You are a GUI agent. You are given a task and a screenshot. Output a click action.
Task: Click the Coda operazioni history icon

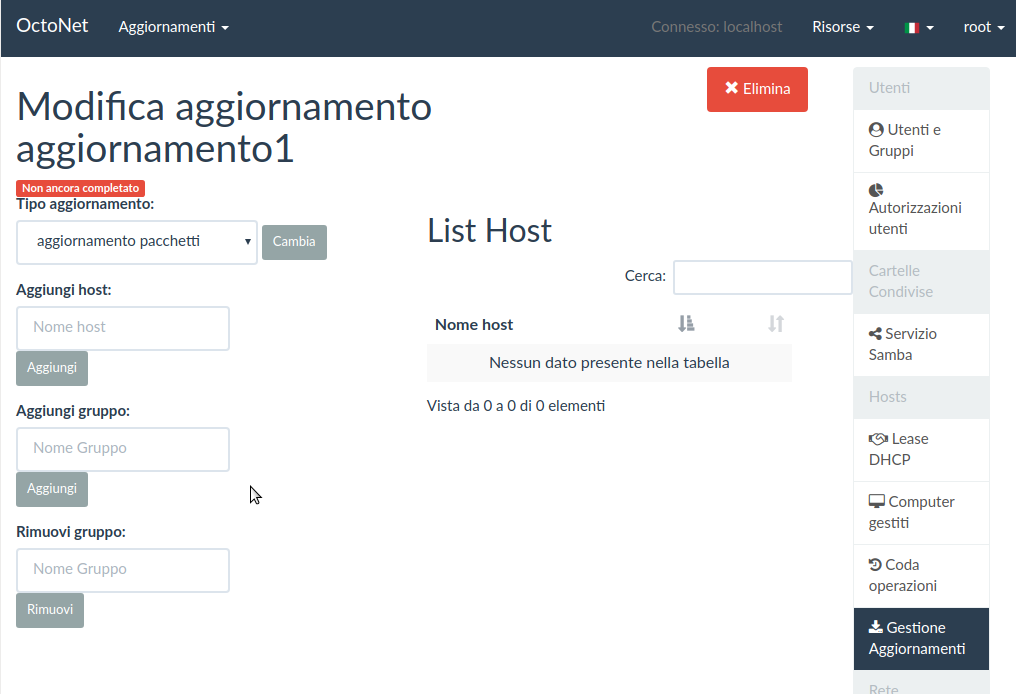(x=875, y=564)
